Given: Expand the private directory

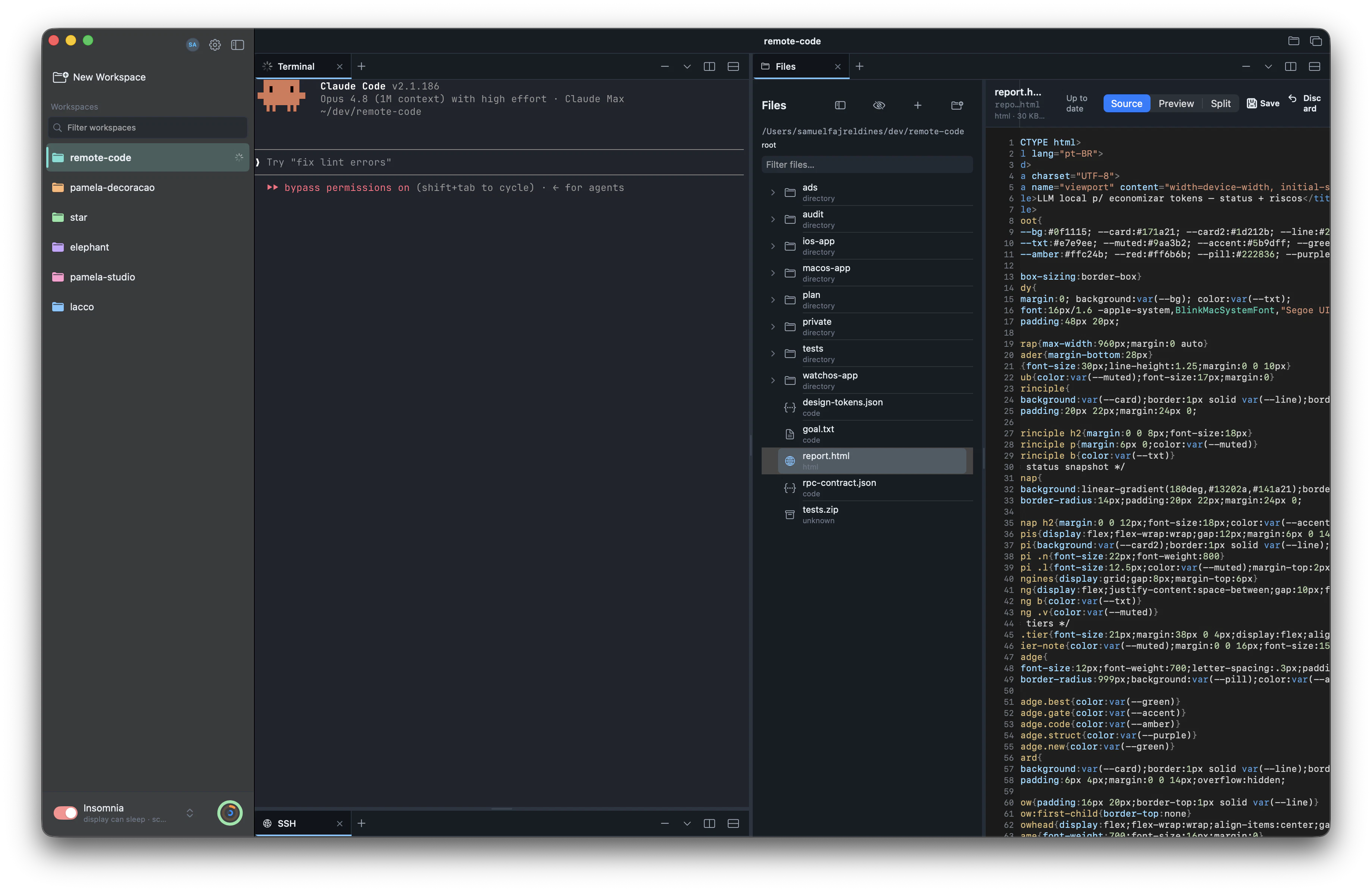Looking at the screenshot, I should click(x=772, y=326).
